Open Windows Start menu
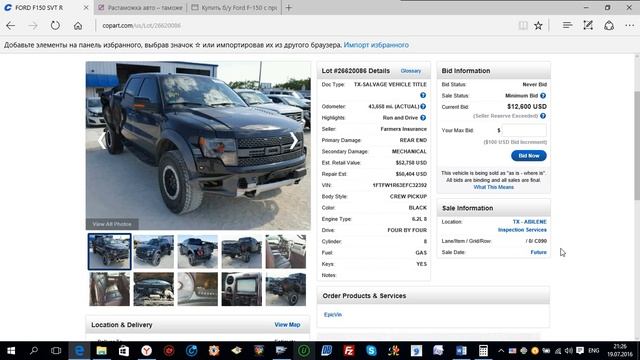640x360 pixels. (x=11, y=351)
